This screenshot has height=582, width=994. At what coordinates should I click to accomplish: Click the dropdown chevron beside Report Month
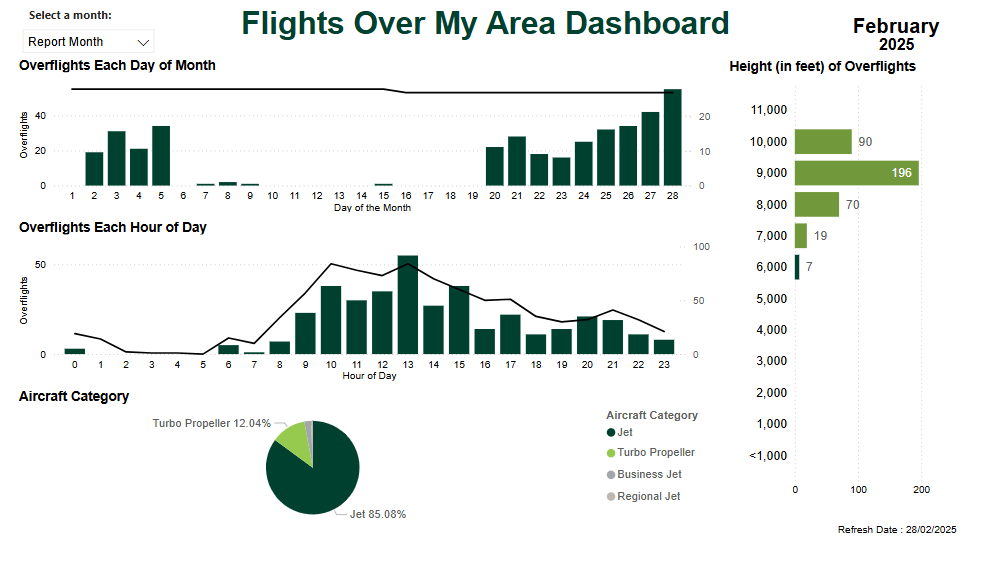tap(143, 42)
